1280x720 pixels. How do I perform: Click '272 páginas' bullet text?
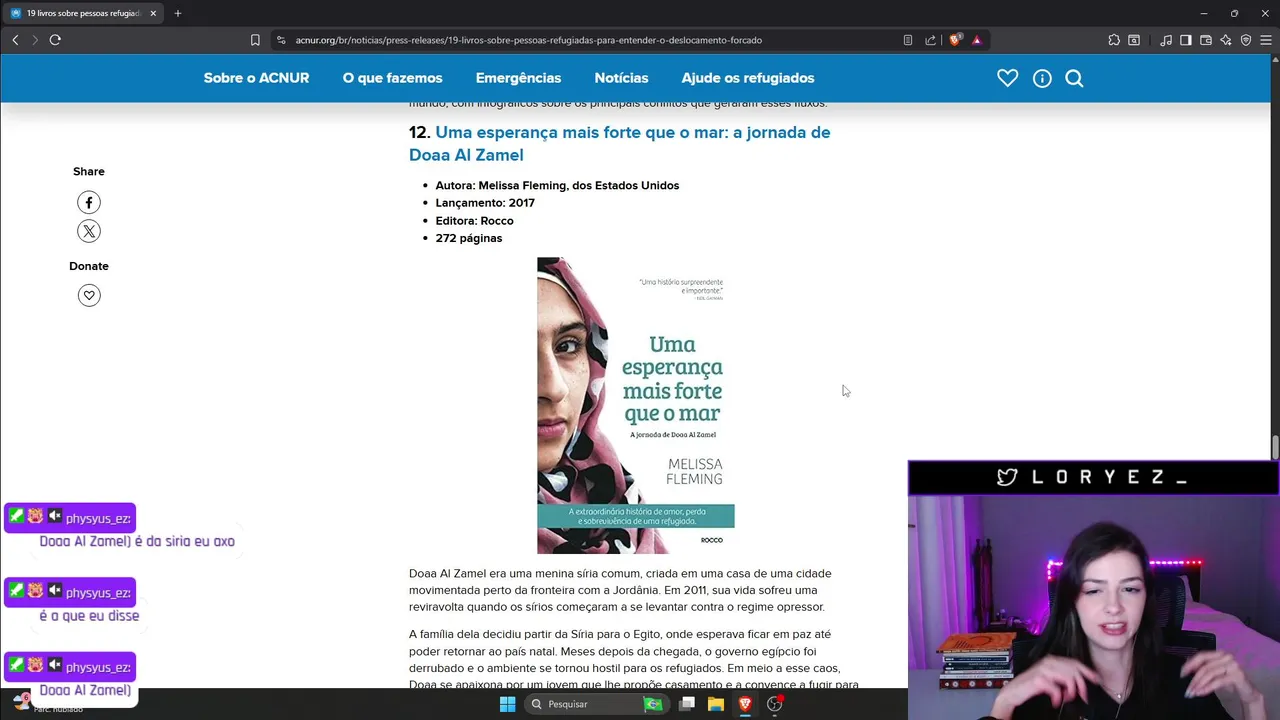pos(469,238)
